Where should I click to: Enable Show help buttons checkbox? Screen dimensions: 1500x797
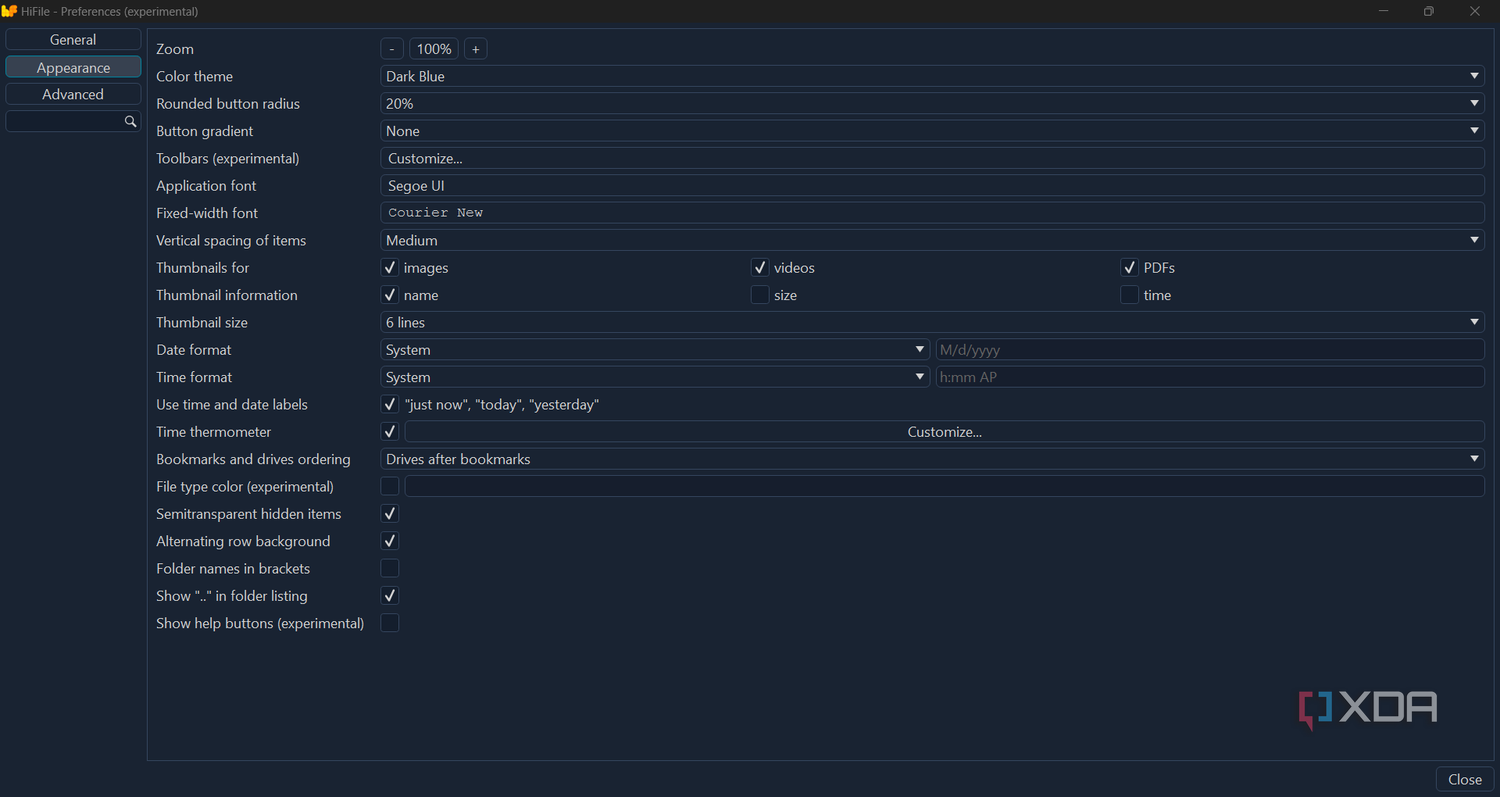(x=390, y=623)
